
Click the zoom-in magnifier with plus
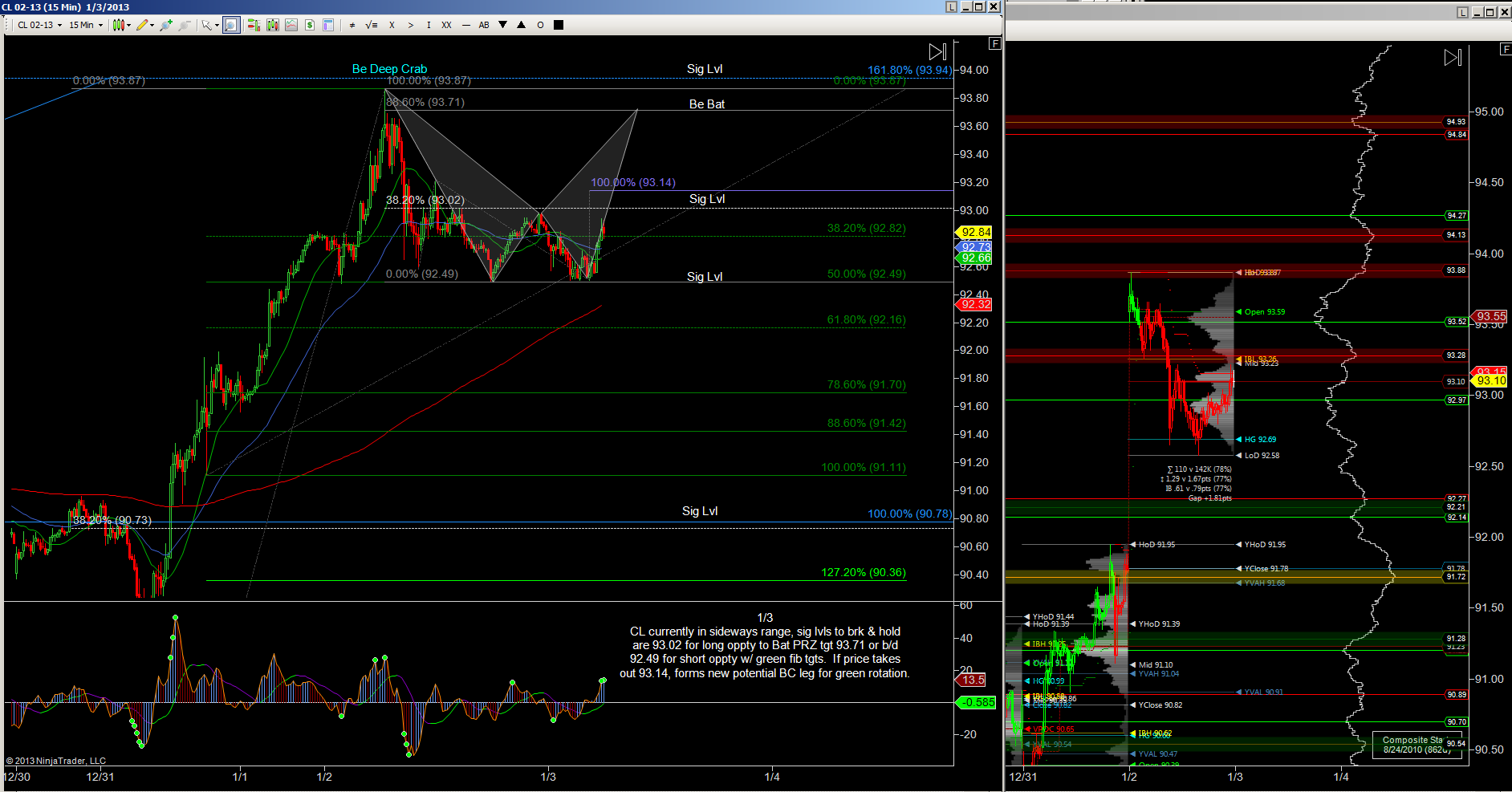[165, 25]
